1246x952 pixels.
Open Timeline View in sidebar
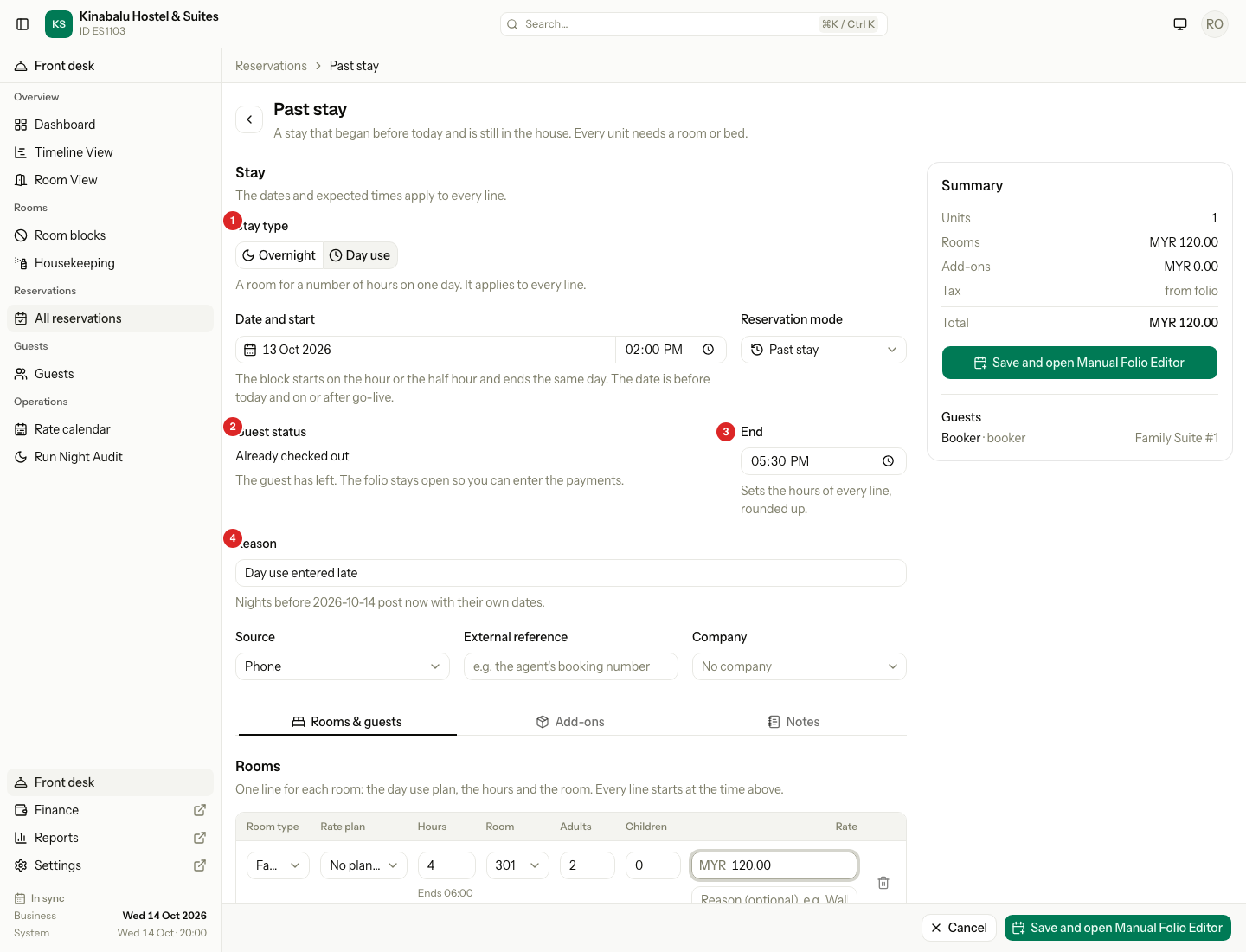(x=110, y=152)
